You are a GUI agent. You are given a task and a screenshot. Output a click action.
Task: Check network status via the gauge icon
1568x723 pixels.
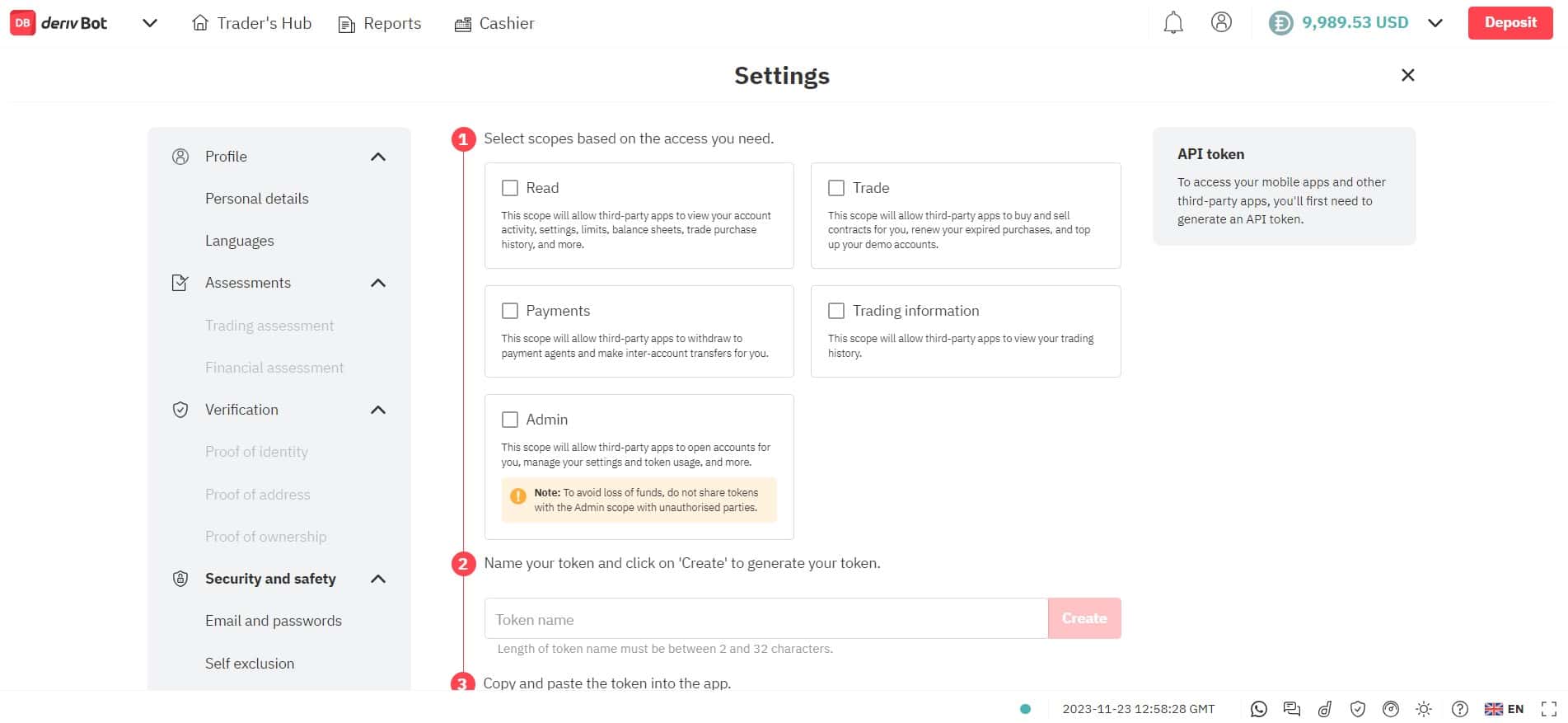pos(1391,708)
